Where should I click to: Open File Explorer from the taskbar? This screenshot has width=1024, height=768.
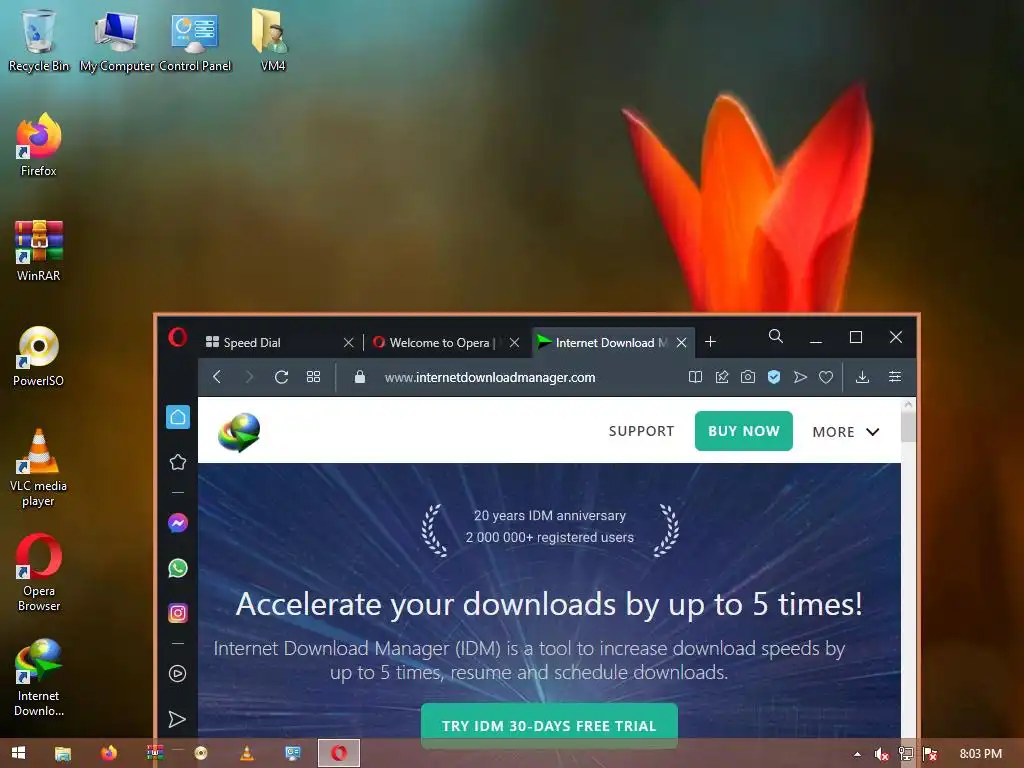click(63, 753)
